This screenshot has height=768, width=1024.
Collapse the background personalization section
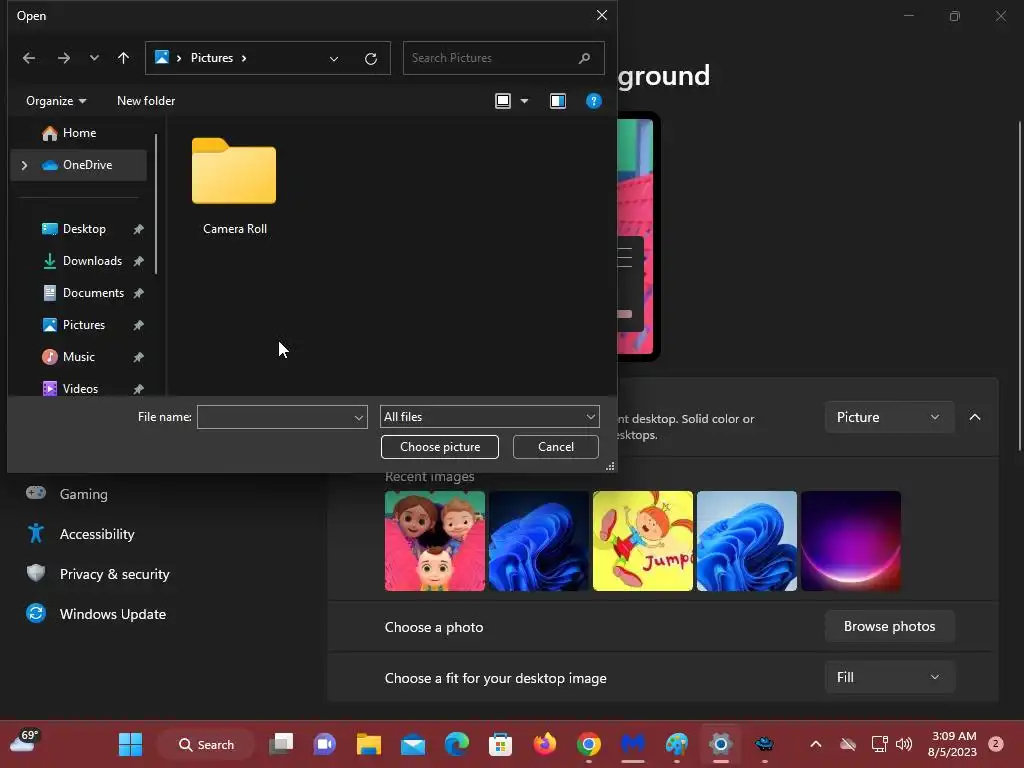975,417
